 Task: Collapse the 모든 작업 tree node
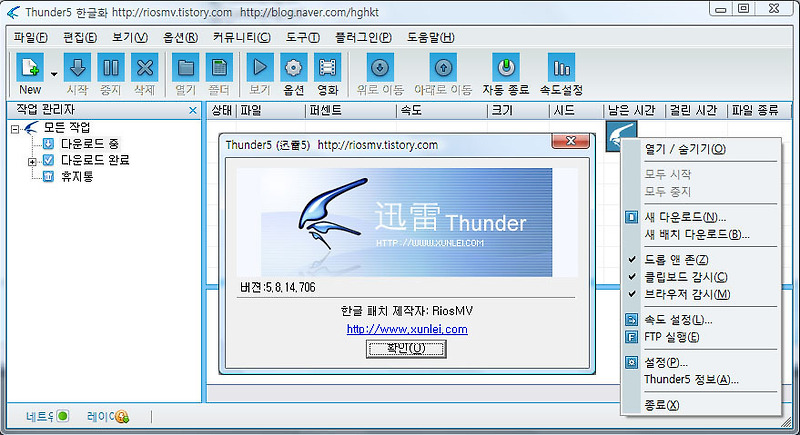pos(15,129)
